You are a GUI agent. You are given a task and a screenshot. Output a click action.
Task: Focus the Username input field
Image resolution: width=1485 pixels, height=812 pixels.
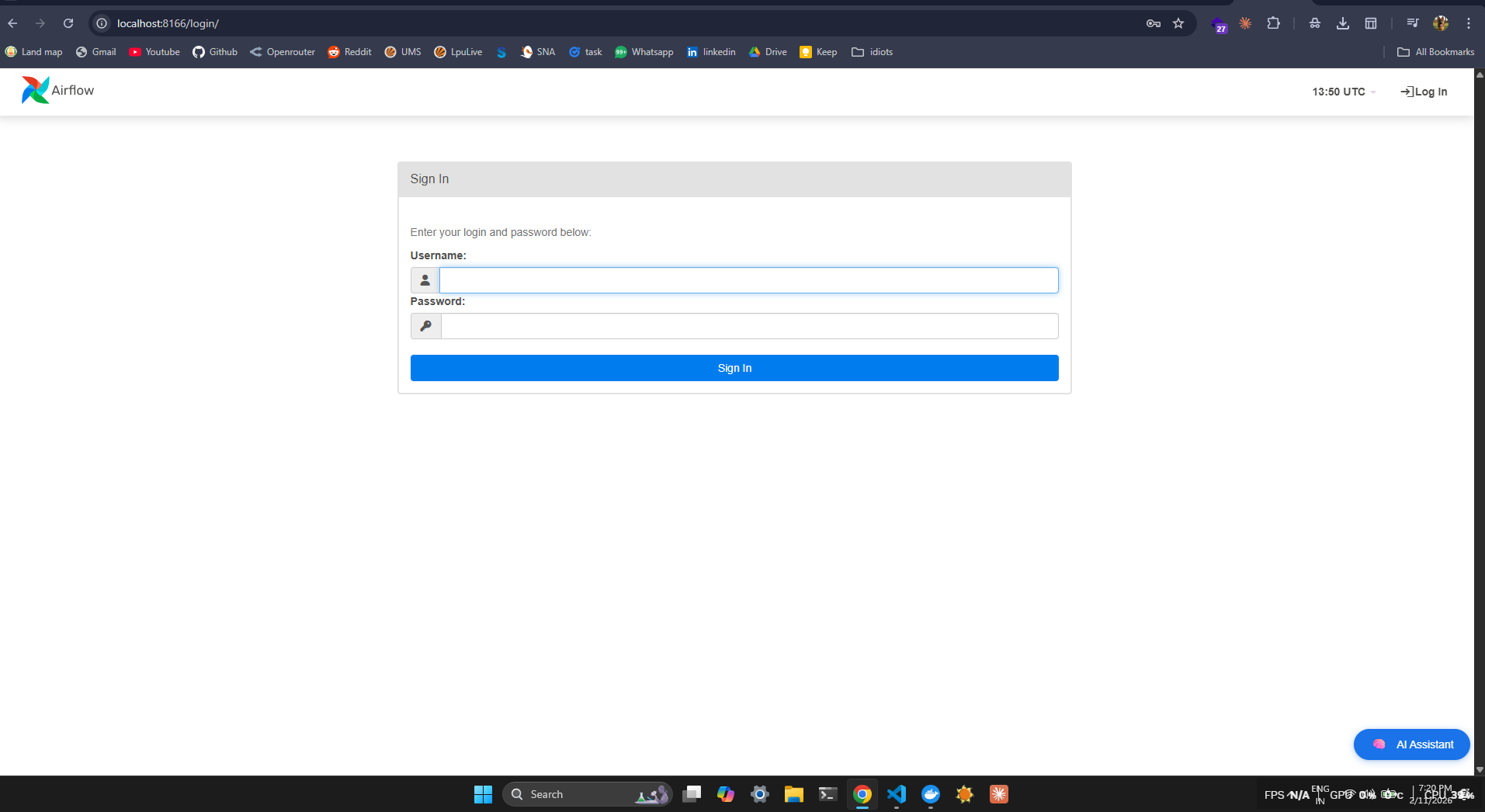(x=748, y=280)
